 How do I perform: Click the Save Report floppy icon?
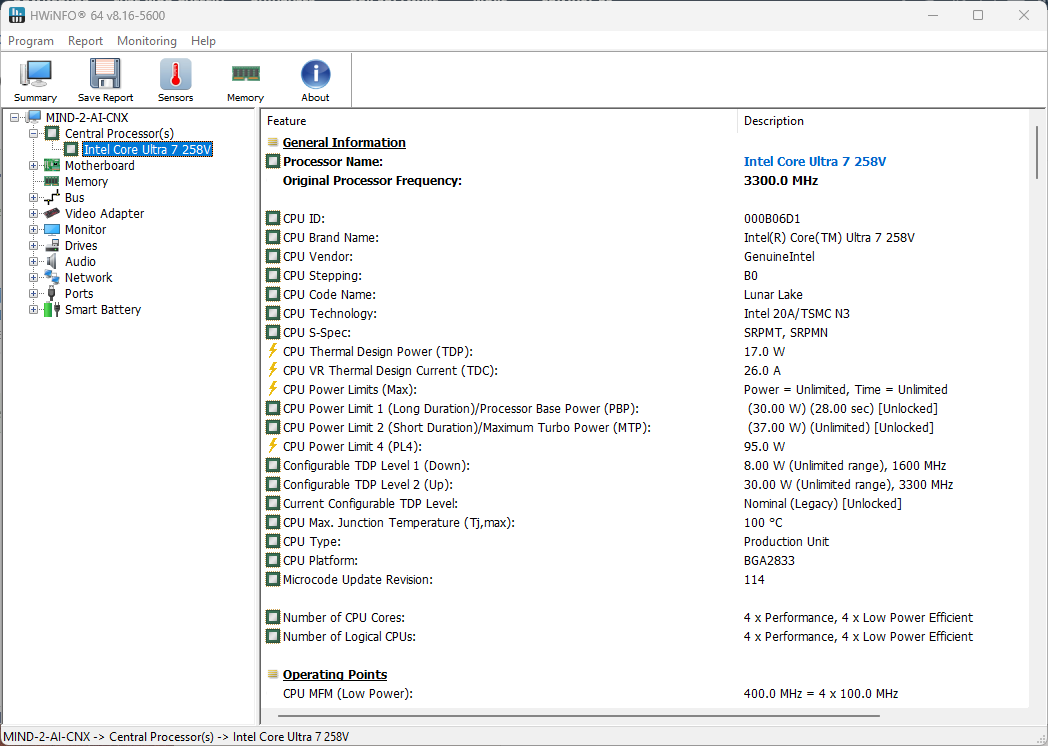click(x=105, y=74)
